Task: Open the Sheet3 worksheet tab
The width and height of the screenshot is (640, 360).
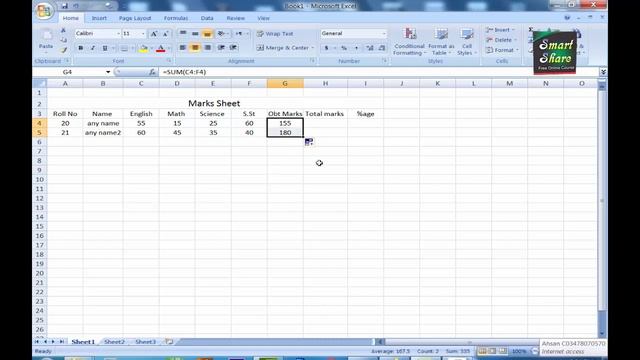Action: (x=145, y=342)
